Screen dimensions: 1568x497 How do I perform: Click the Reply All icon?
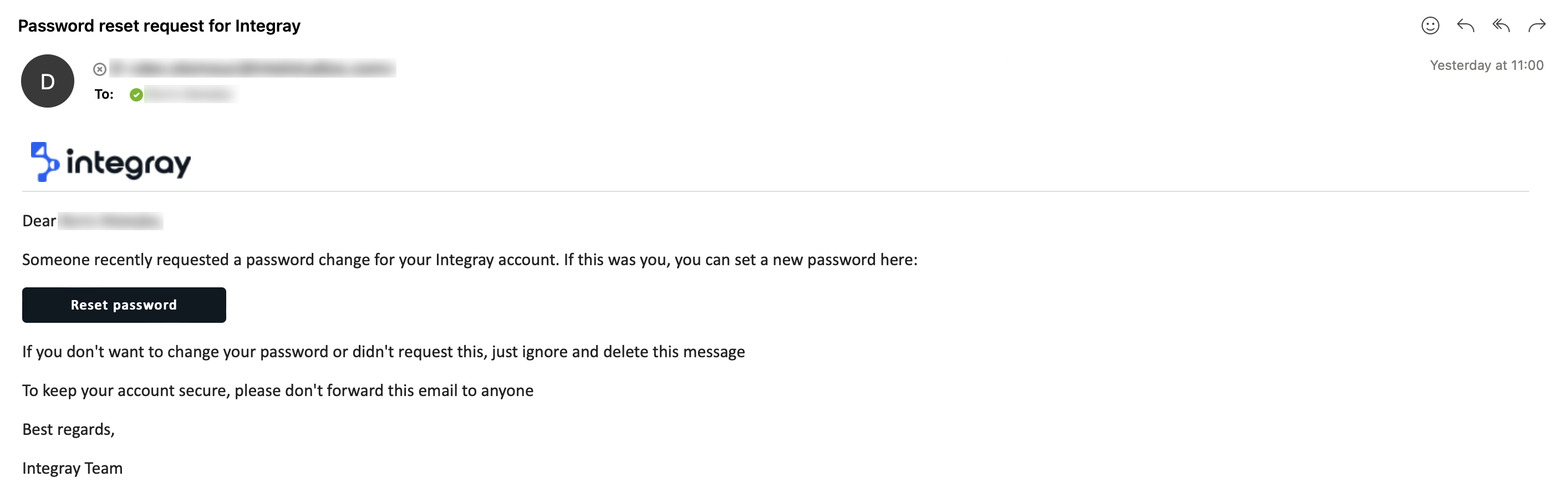click(x=1502, y=26)
